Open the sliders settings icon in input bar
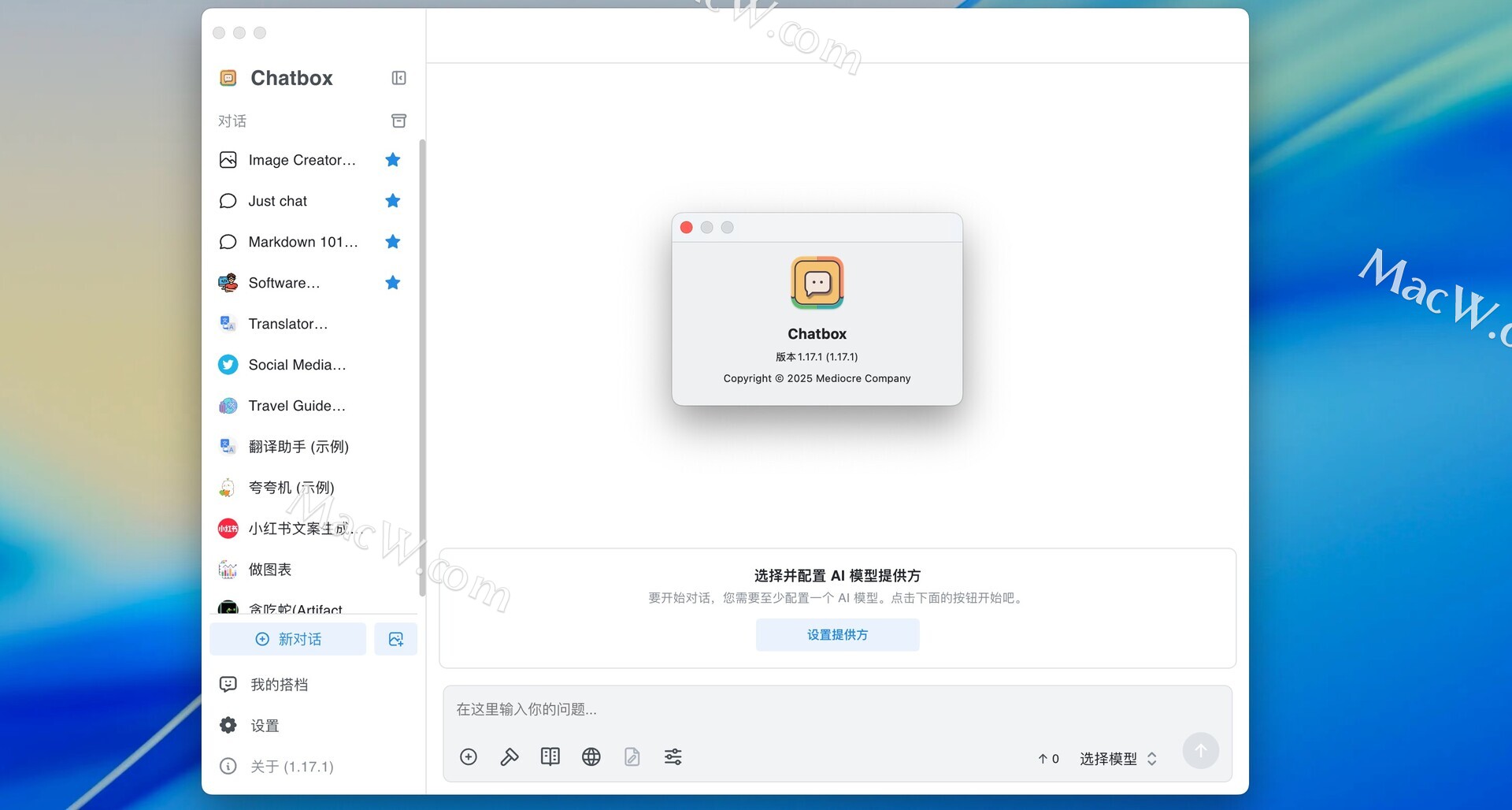The image size is (1512, 810). point(673,757)
